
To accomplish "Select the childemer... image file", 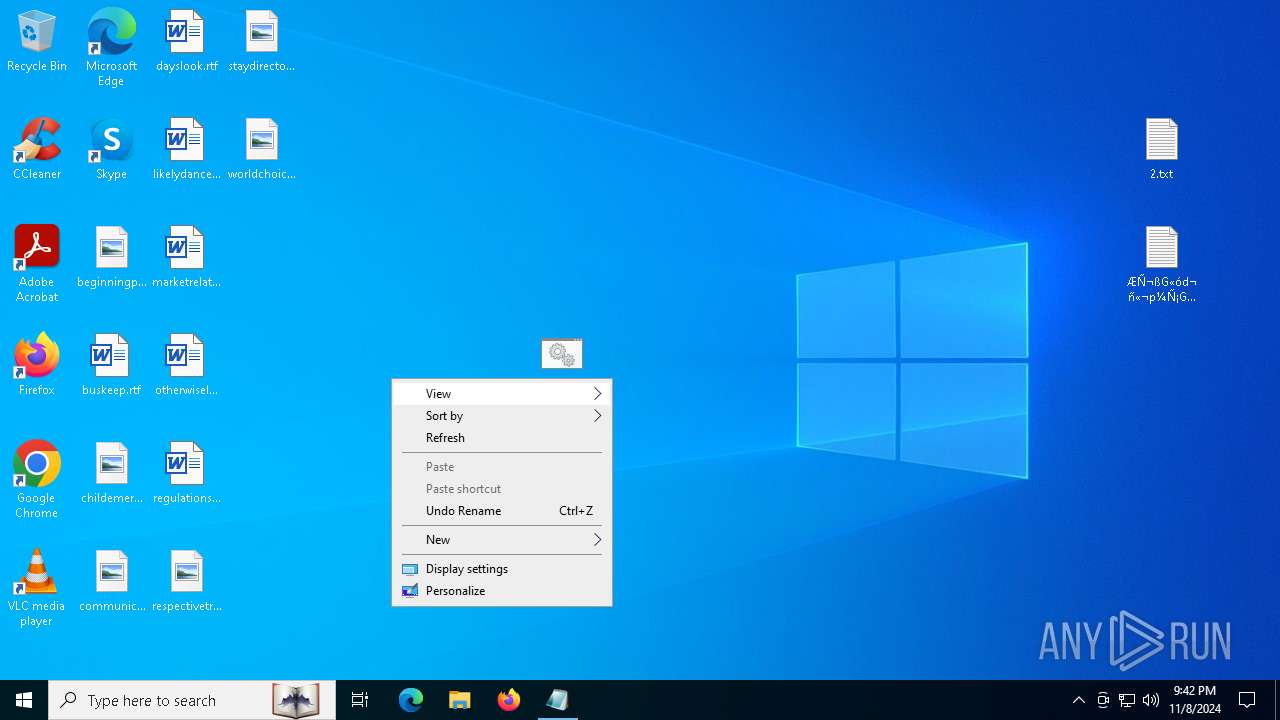I will click(111, 474).
